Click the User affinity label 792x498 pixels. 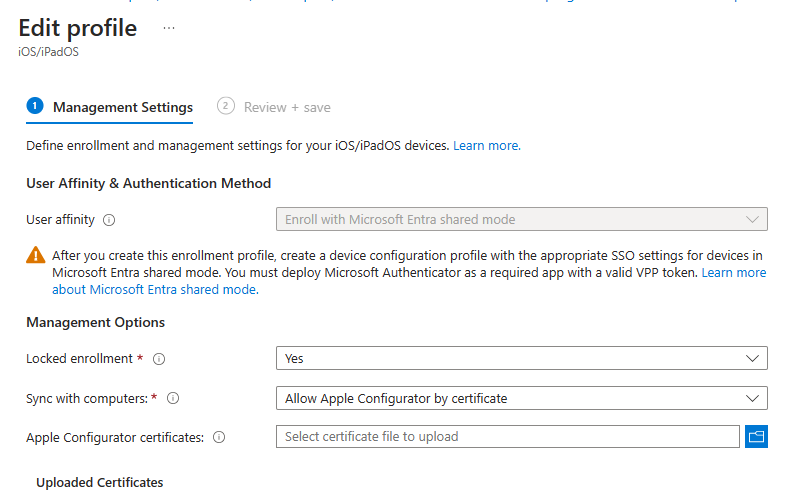(60, 220)
